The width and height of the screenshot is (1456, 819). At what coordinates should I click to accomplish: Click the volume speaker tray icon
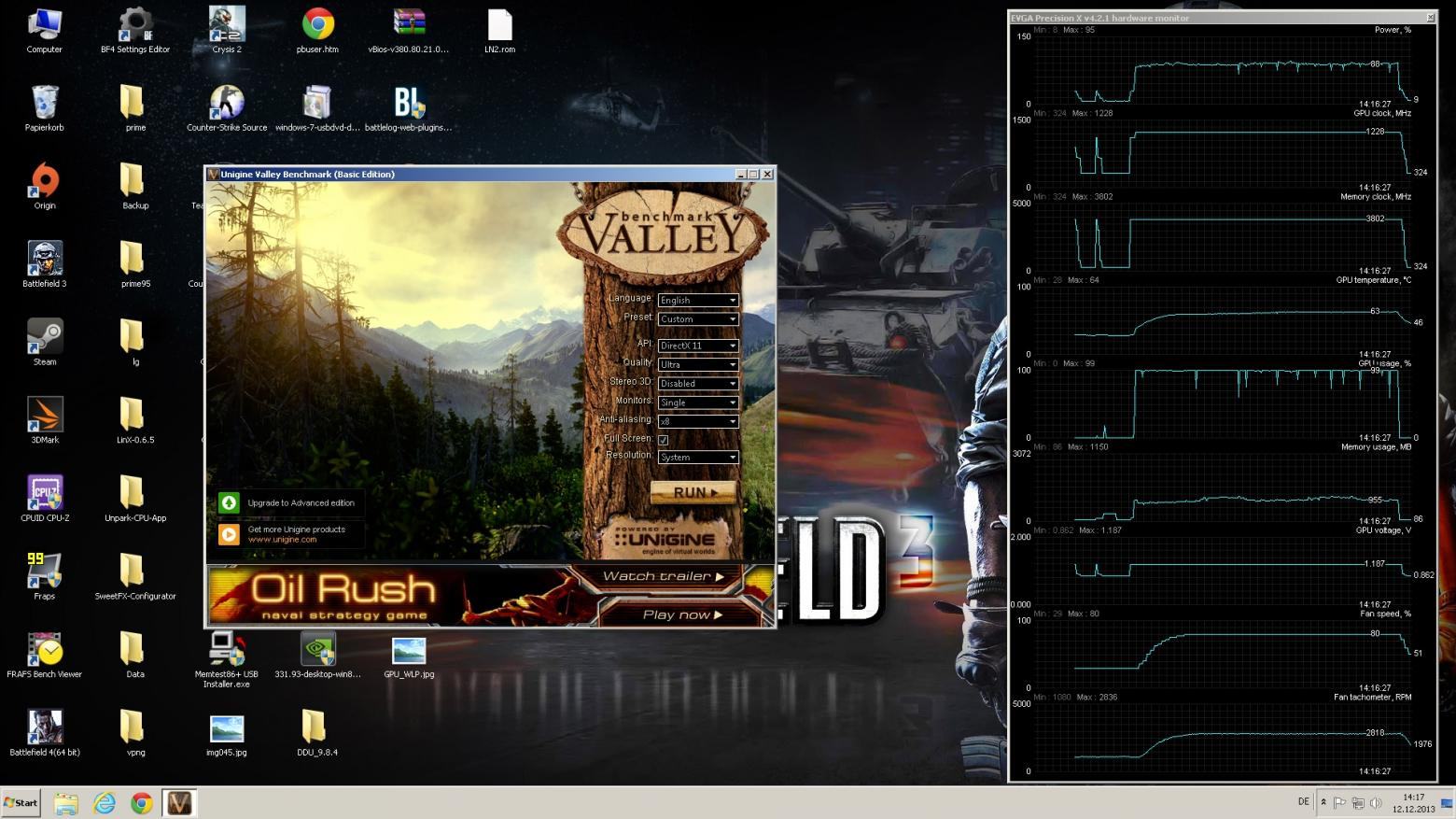click(1376, 802)
